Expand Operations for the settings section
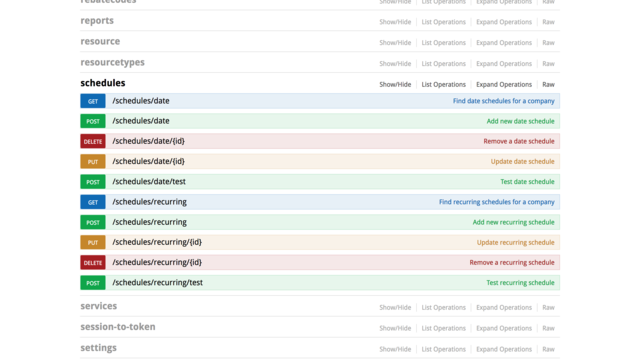640x360 pixels. tap(504, 349)
